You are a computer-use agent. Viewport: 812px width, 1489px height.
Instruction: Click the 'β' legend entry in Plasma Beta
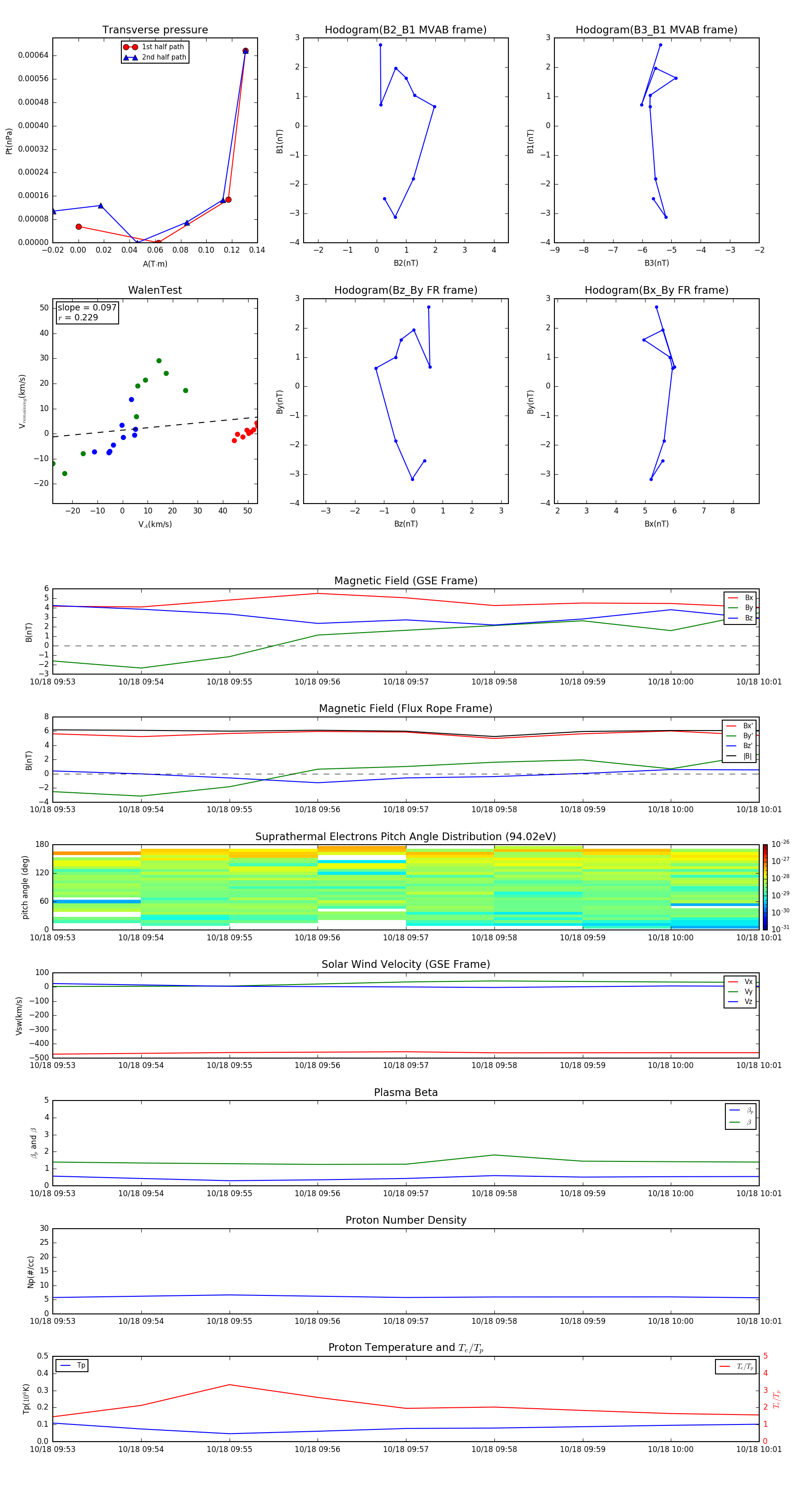741,1122
